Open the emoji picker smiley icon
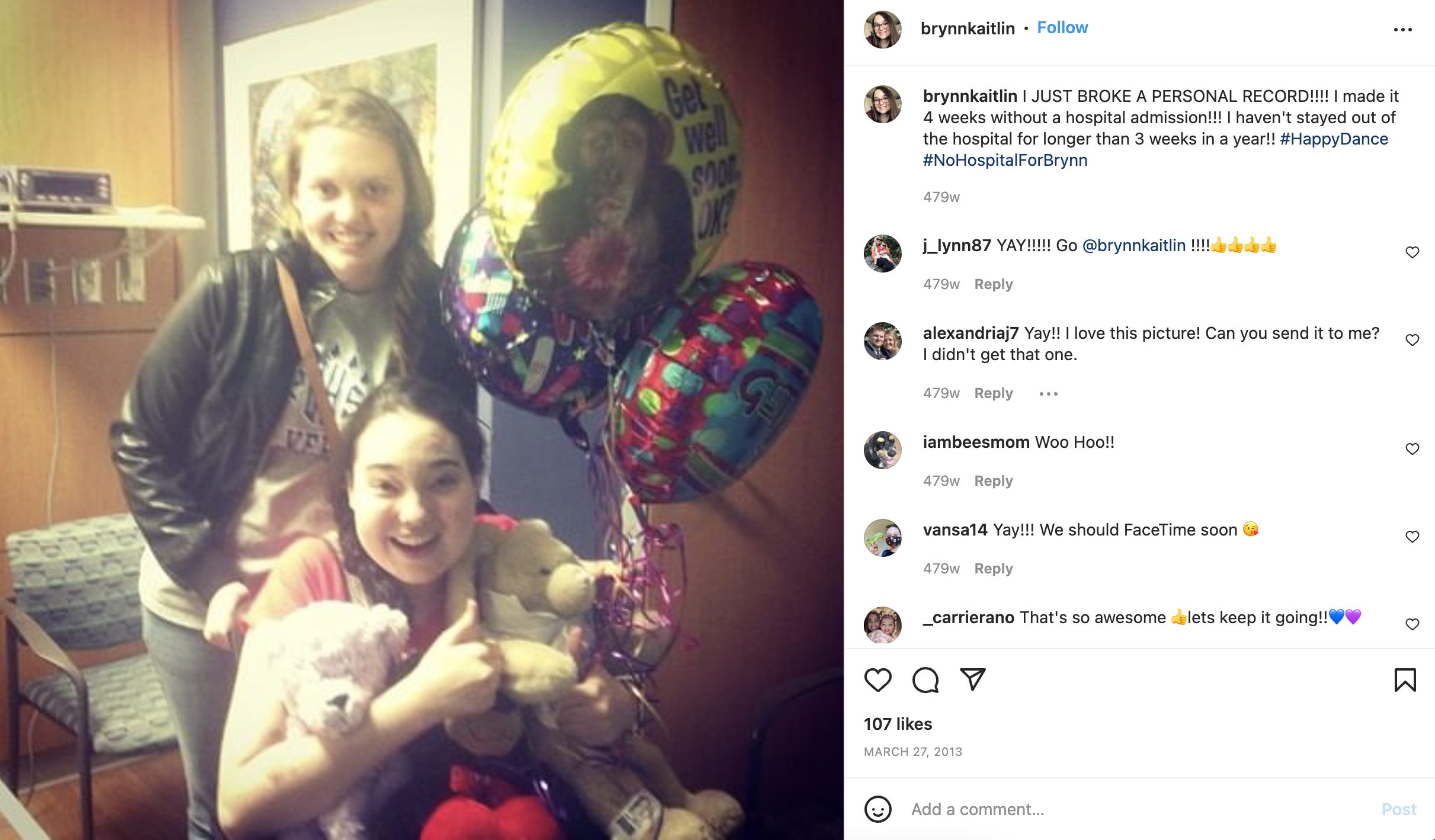 [877, 809]
